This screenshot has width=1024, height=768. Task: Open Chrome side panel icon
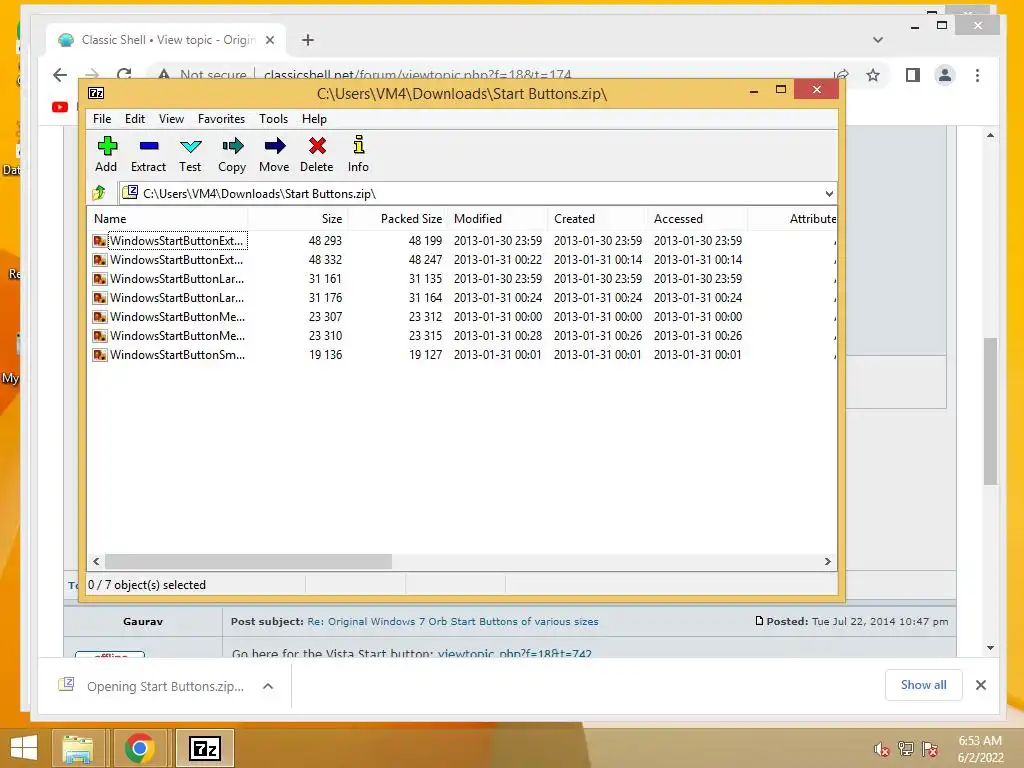912,75
